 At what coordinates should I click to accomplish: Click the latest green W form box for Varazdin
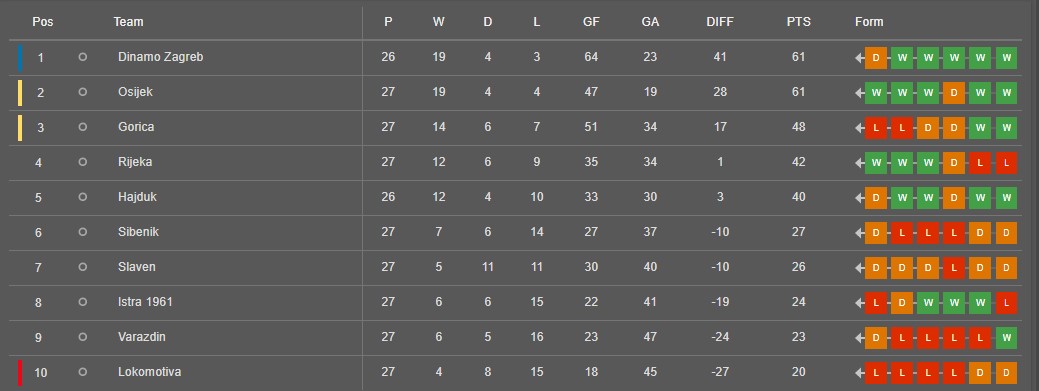1006,337
